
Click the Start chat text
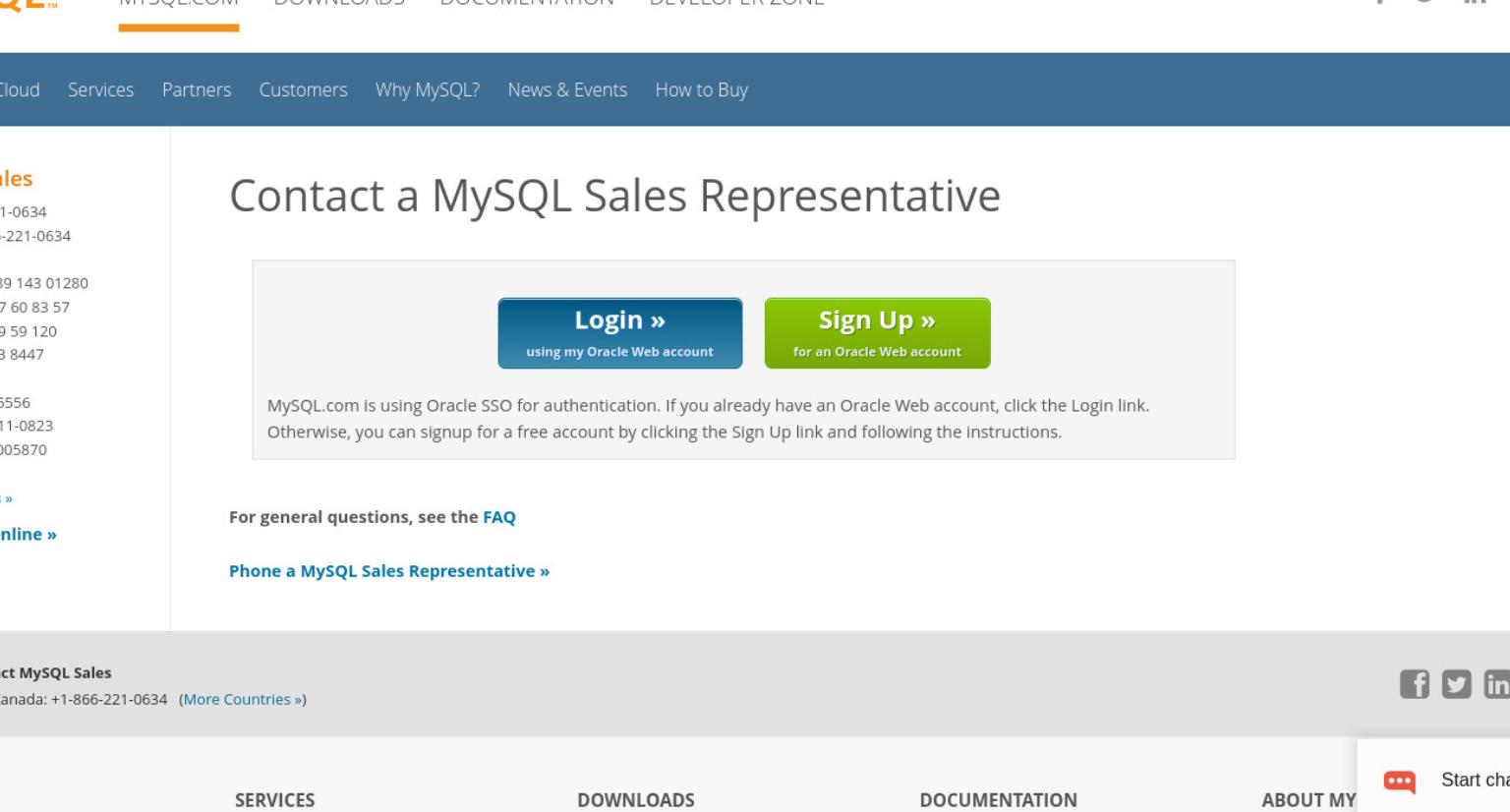[1475, 780]
